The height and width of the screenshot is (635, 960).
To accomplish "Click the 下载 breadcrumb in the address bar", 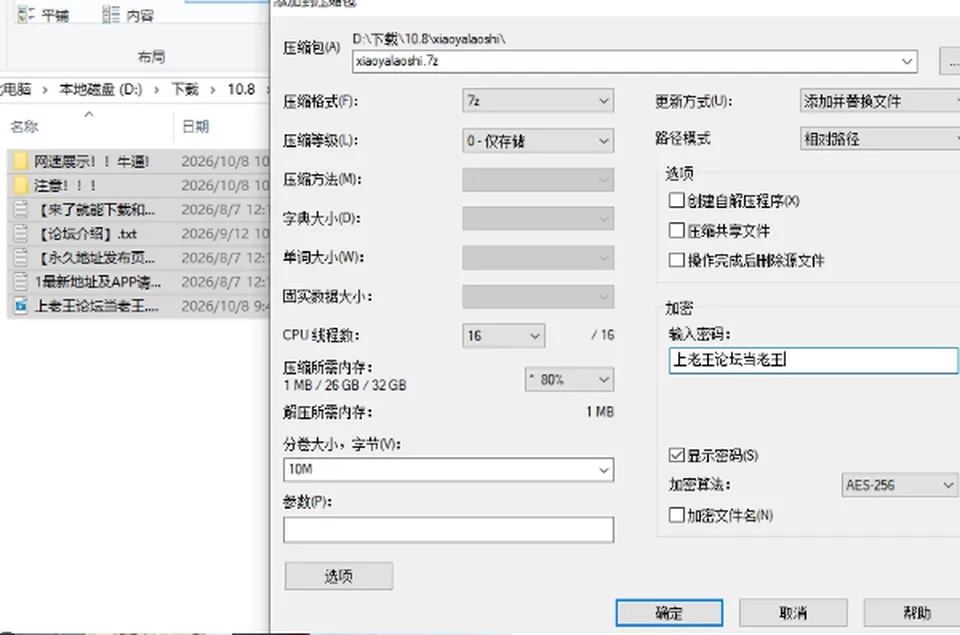I will [185, 89].
